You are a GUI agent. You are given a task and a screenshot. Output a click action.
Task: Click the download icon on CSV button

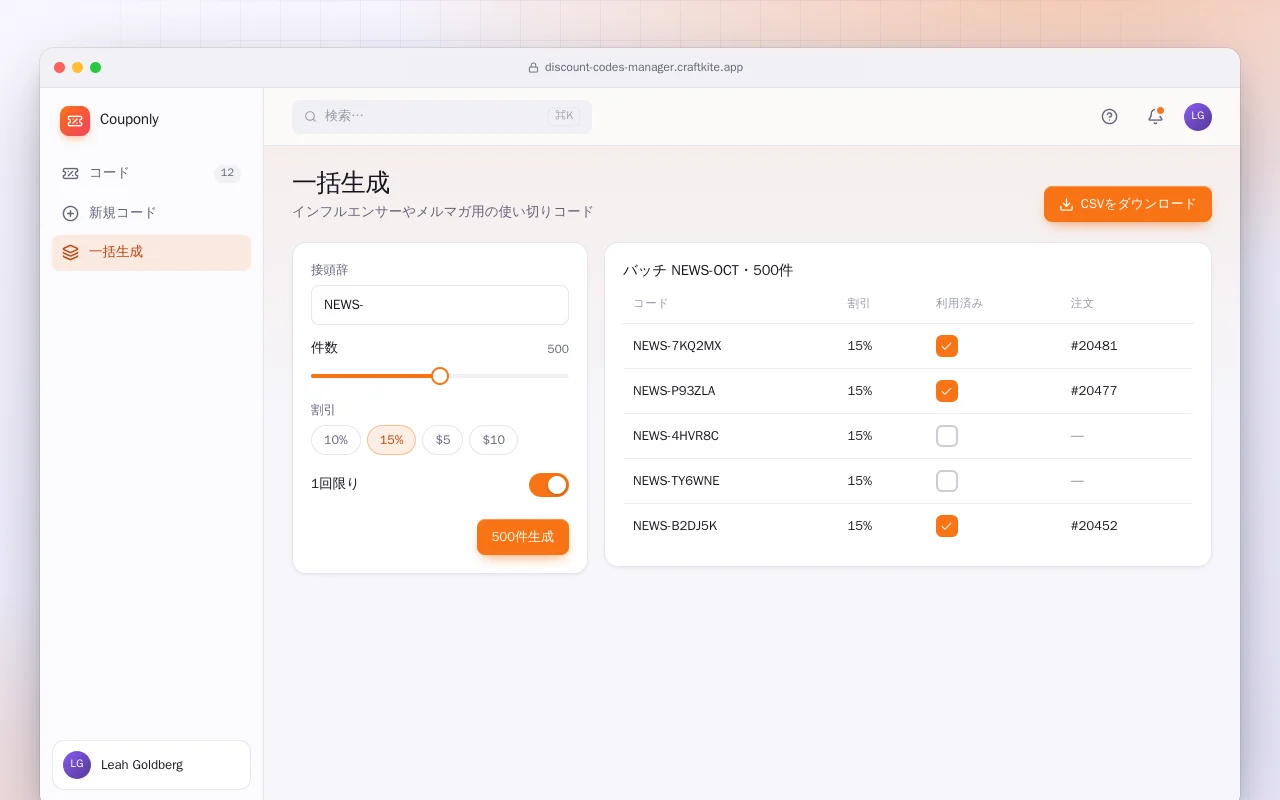tap(1066, 204)
